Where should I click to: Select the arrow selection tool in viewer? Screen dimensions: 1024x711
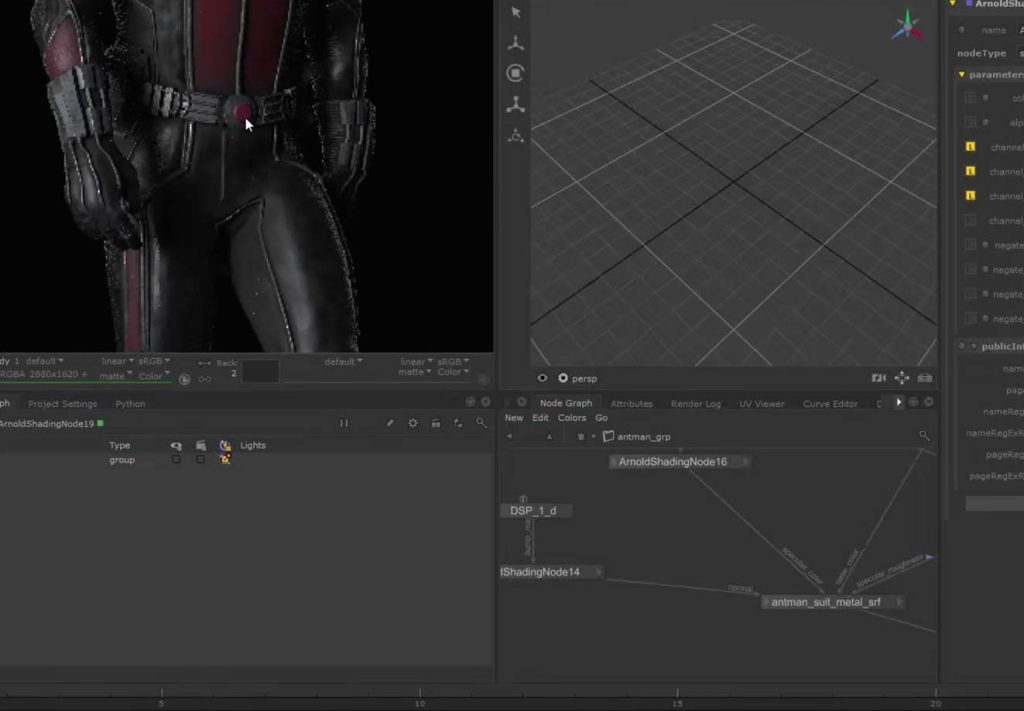click(516, 12)
